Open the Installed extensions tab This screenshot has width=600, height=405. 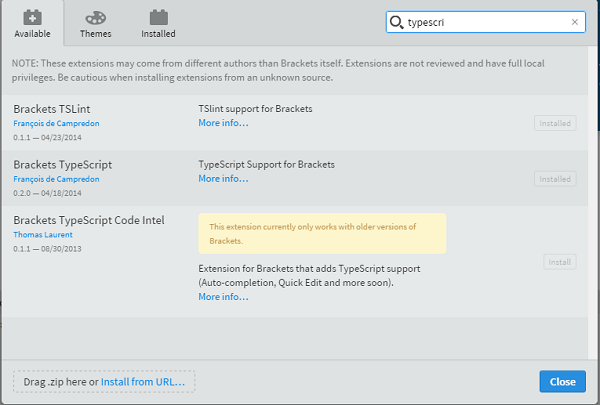click(158, 23)
